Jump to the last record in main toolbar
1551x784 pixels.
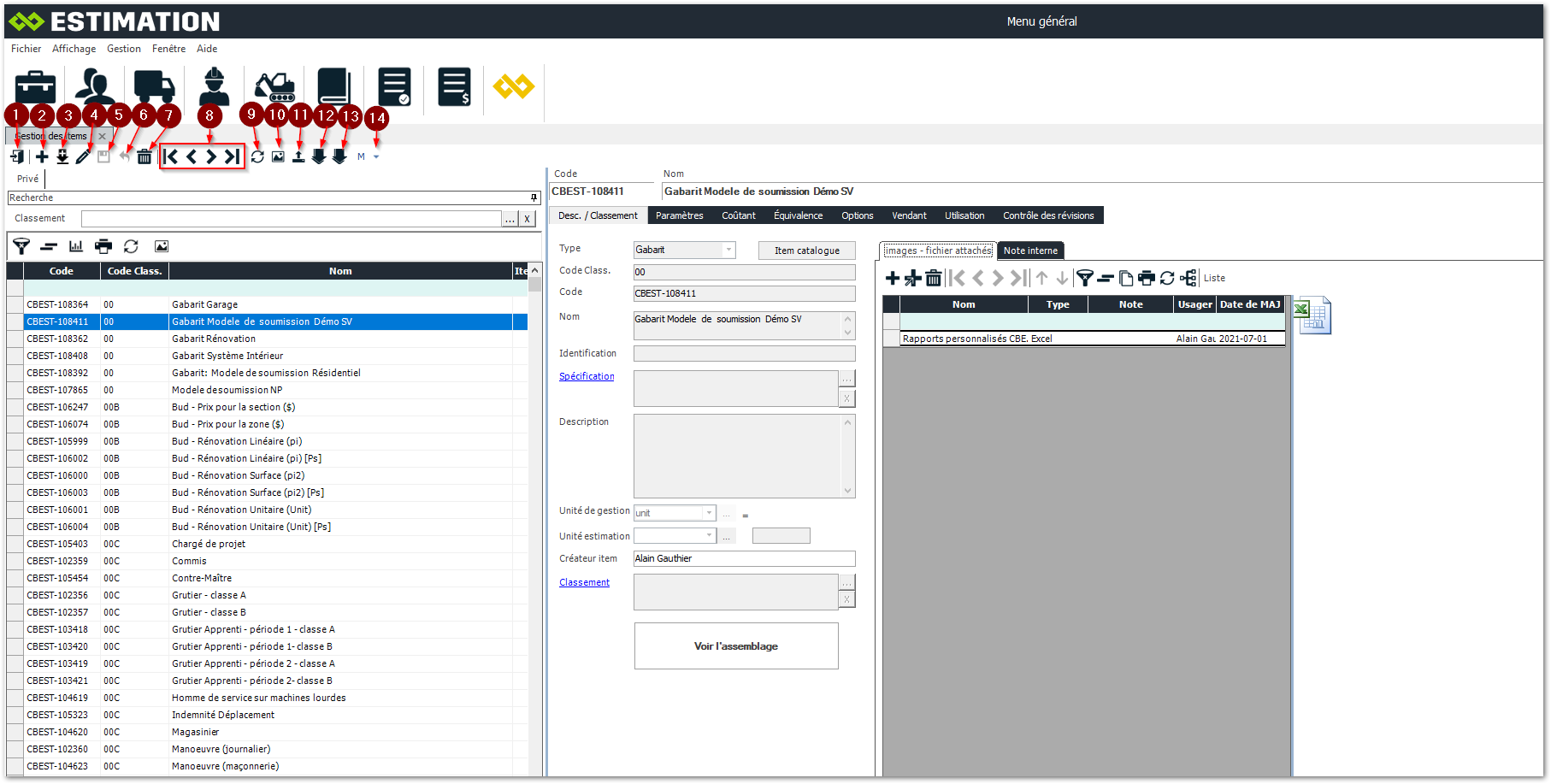pos(232,156)
